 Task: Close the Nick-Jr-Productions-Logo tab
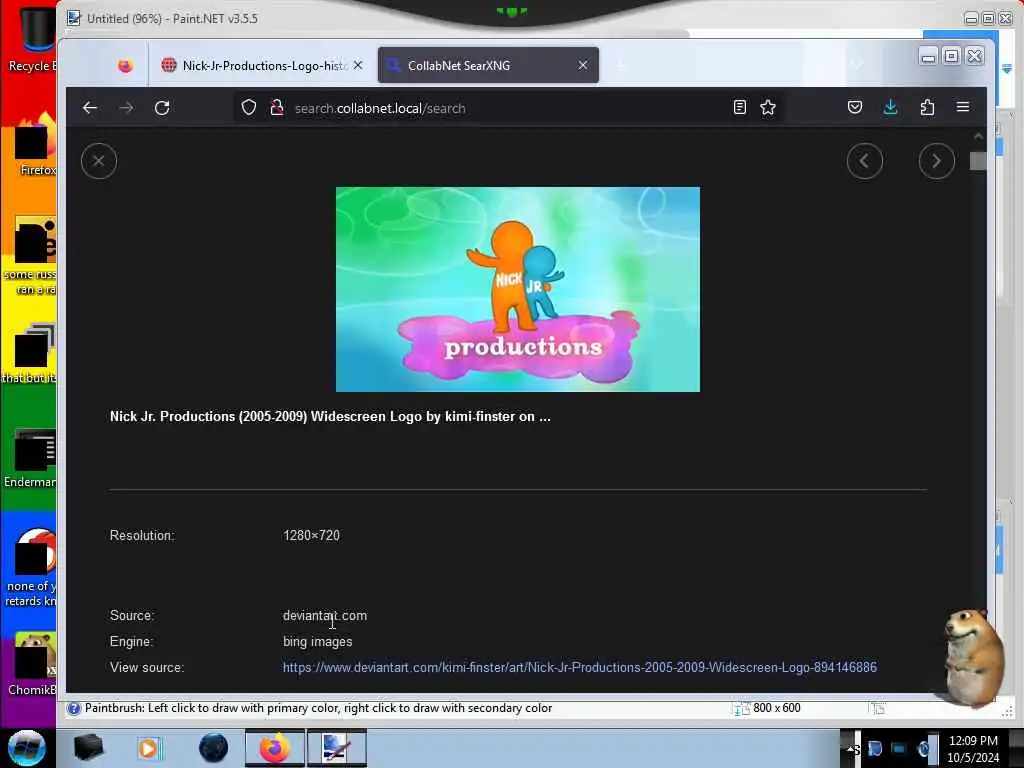click(358, 65)
